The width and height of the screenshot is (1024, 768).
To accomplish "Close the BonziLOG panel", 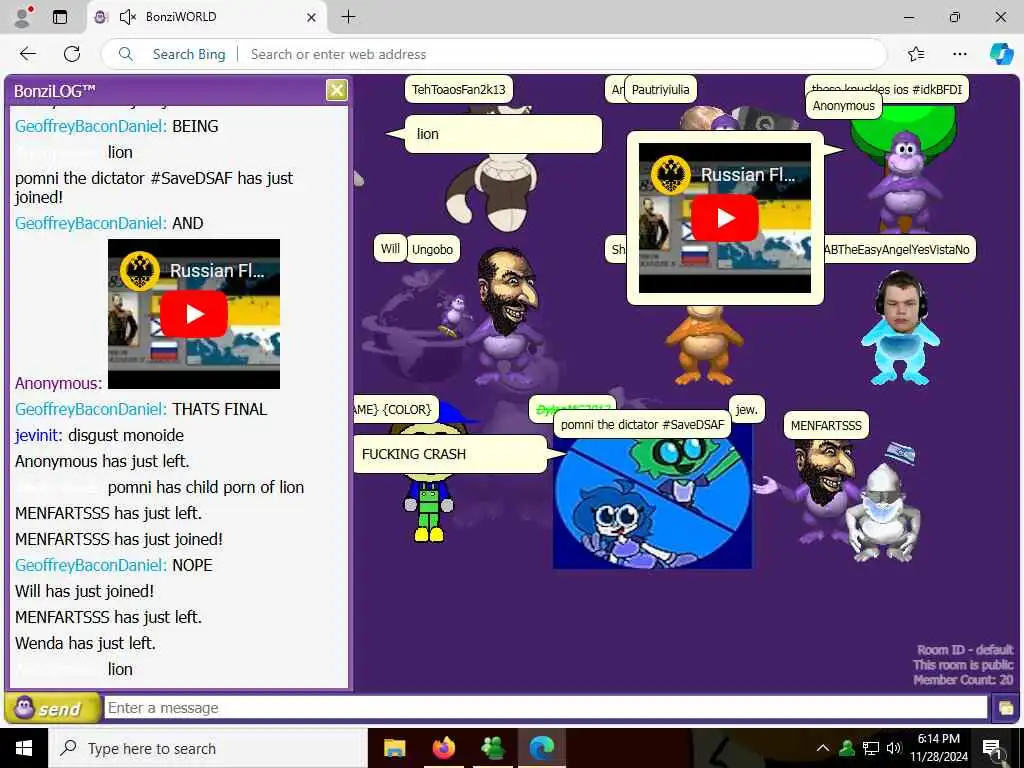I will tap(336, 90).
